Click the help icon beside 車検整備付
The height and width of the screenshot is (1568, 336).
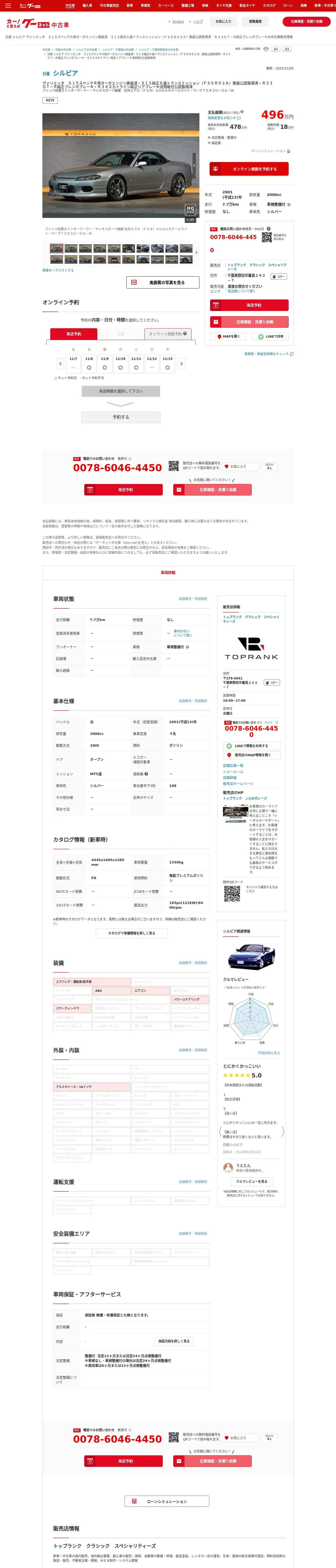click(289, 205)
